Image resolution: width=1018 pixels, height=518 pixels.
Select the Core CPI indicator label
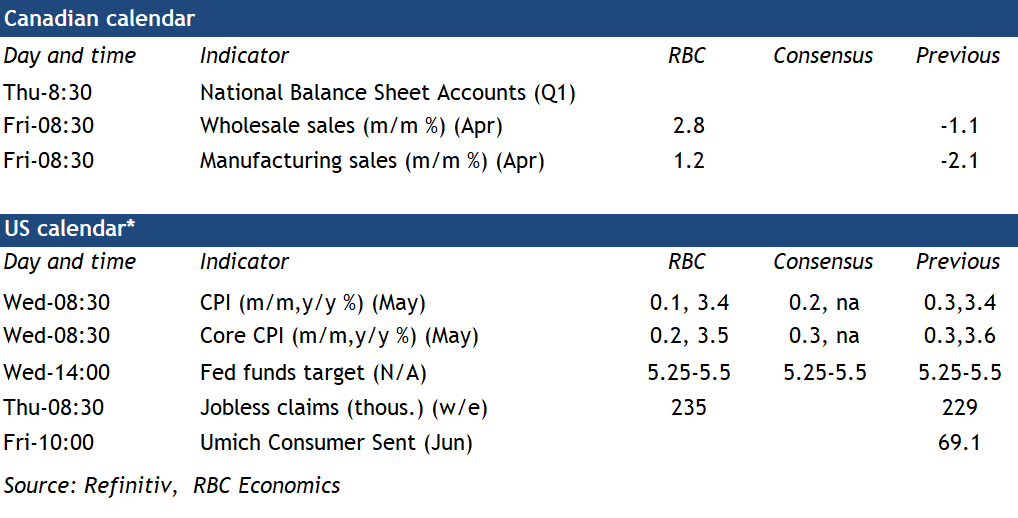(339, 335)
